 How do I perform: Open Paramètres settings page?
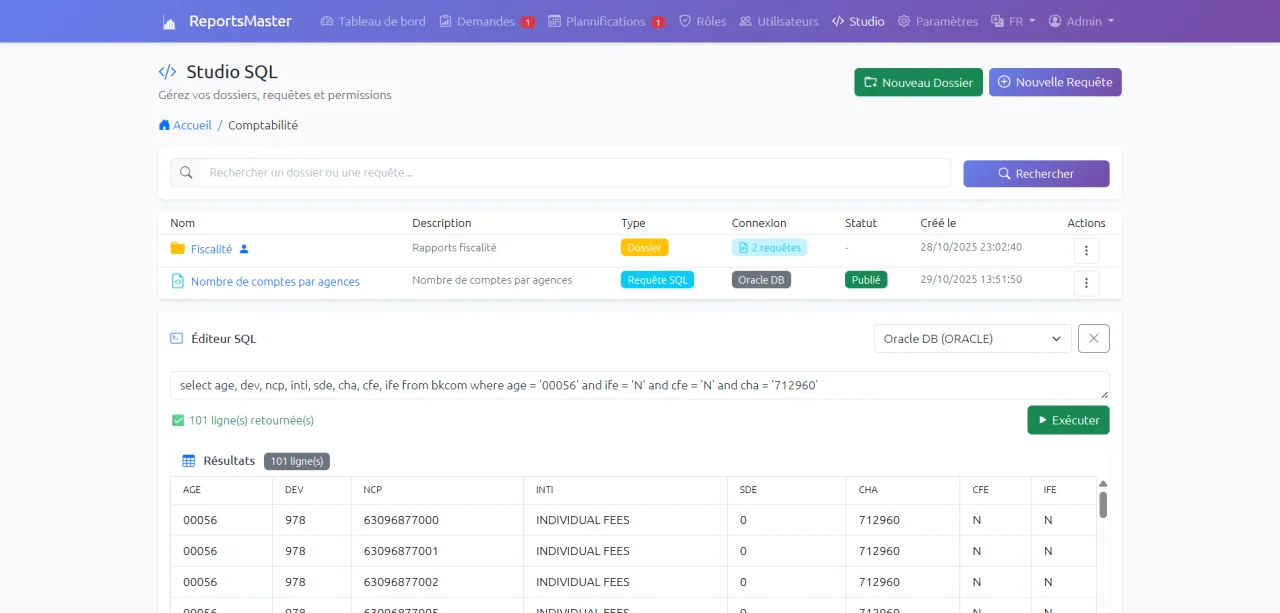(x=937, y=21)
